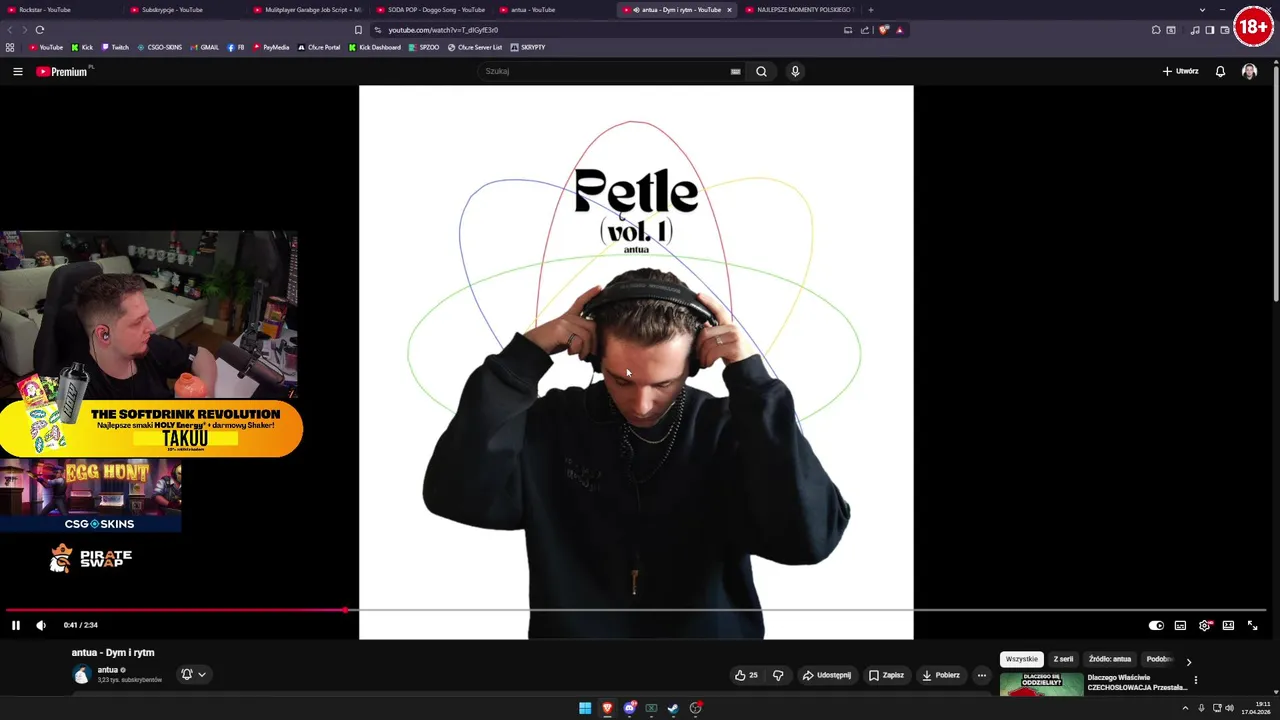Select the Źródło: antua filter chip

pos(1110,659)
